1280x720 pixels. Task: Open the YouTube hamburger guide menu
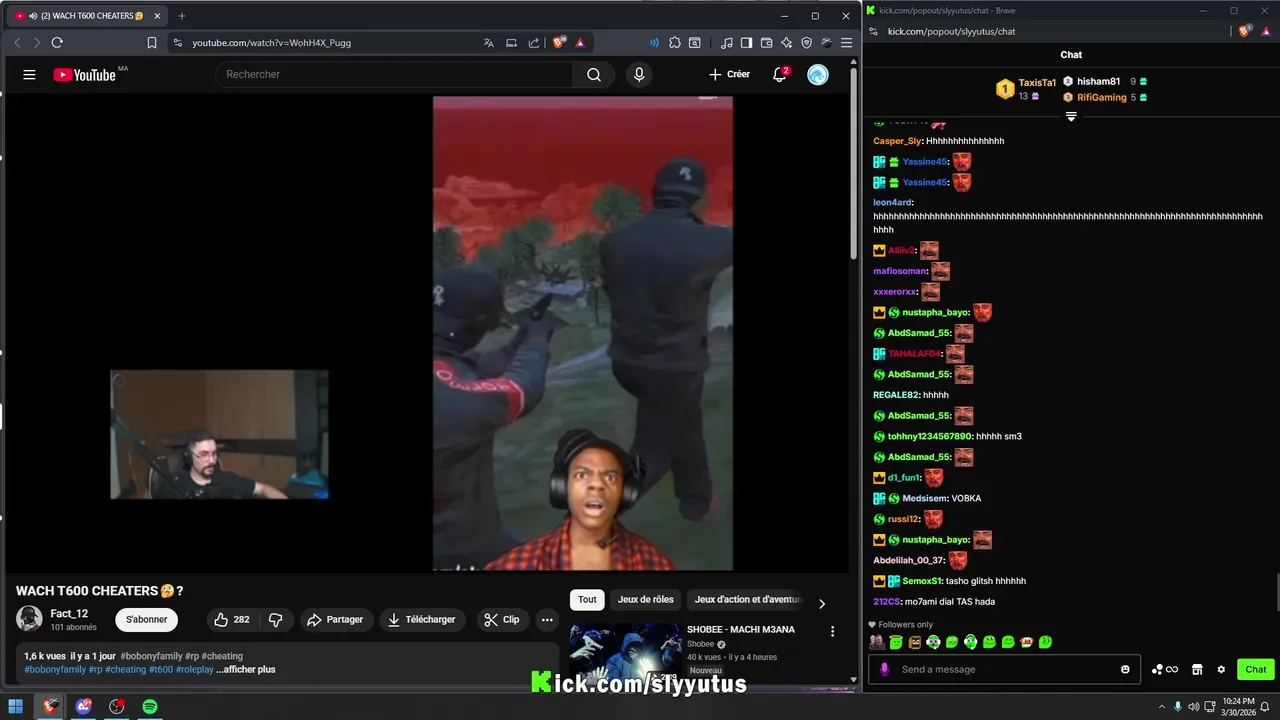[29, 75]
